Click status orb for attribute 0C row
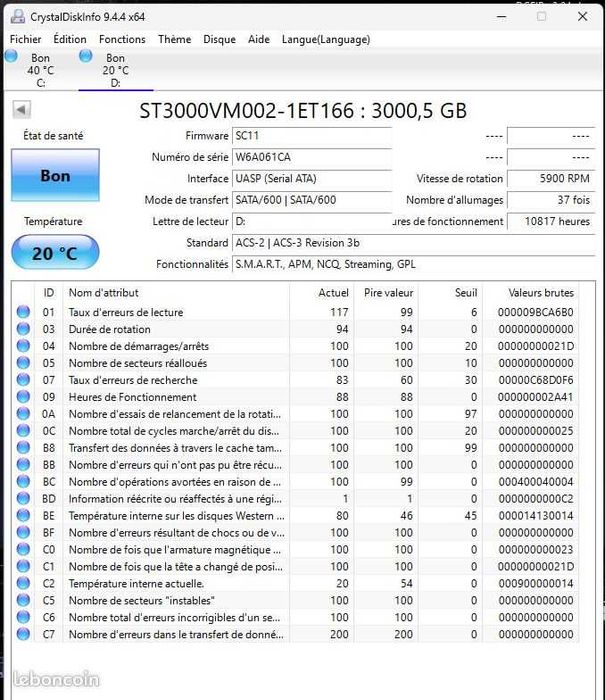Image resolution: width=605 pixels, height=700 pixels. (x=23, y=430)
